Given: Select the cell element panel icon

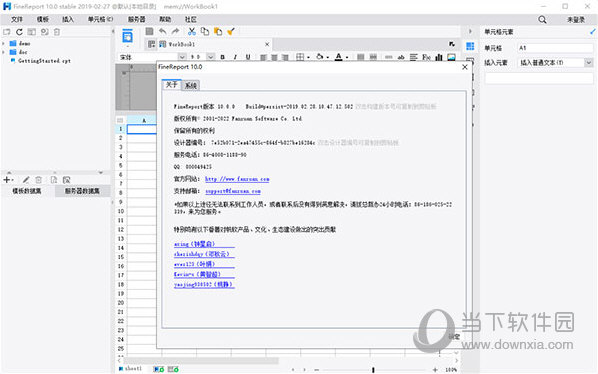Looking at the screenshot, I should [470, 47].
